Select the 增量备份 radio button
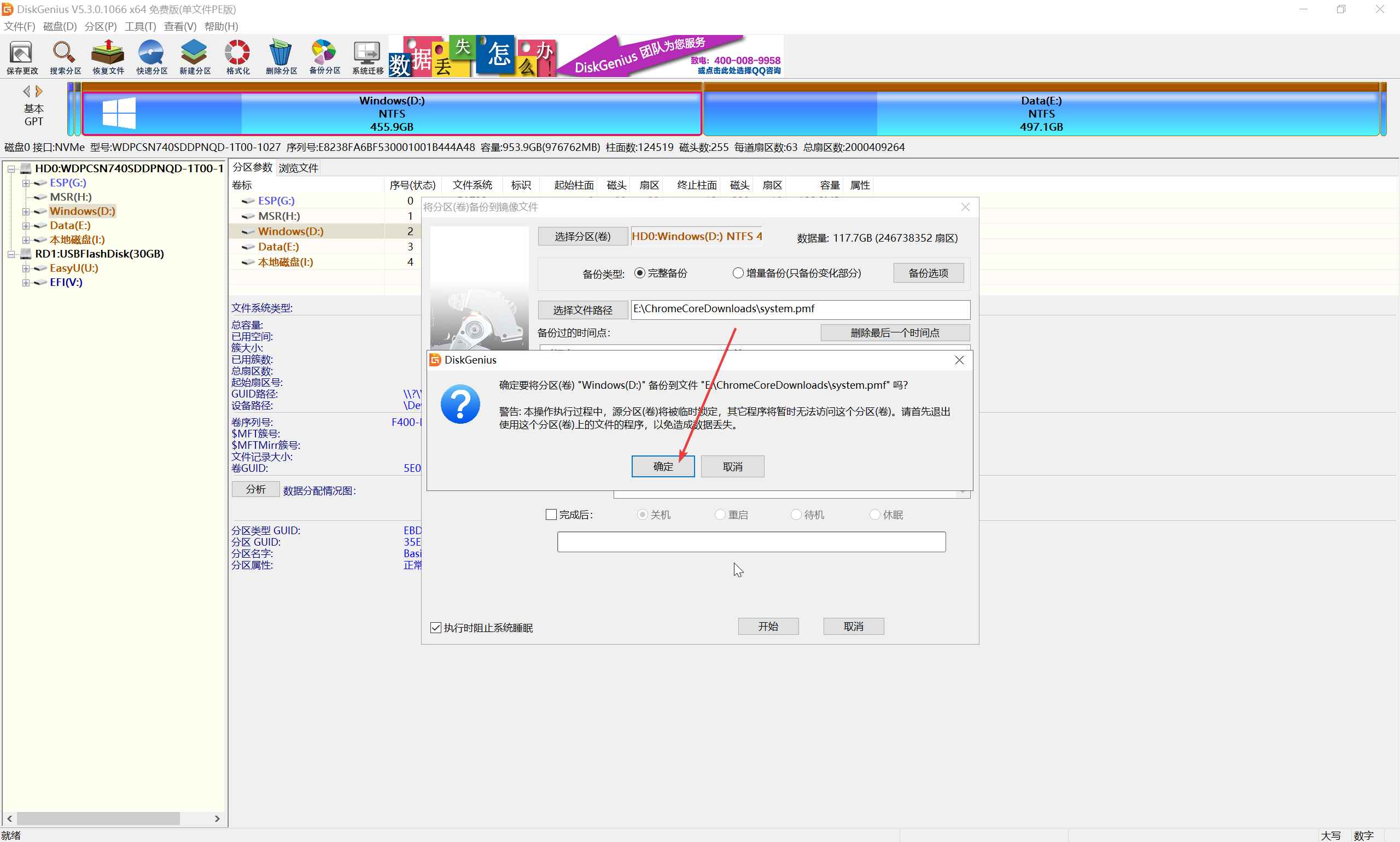Viewport: 1400px width, 842px height. click(738, 273)
